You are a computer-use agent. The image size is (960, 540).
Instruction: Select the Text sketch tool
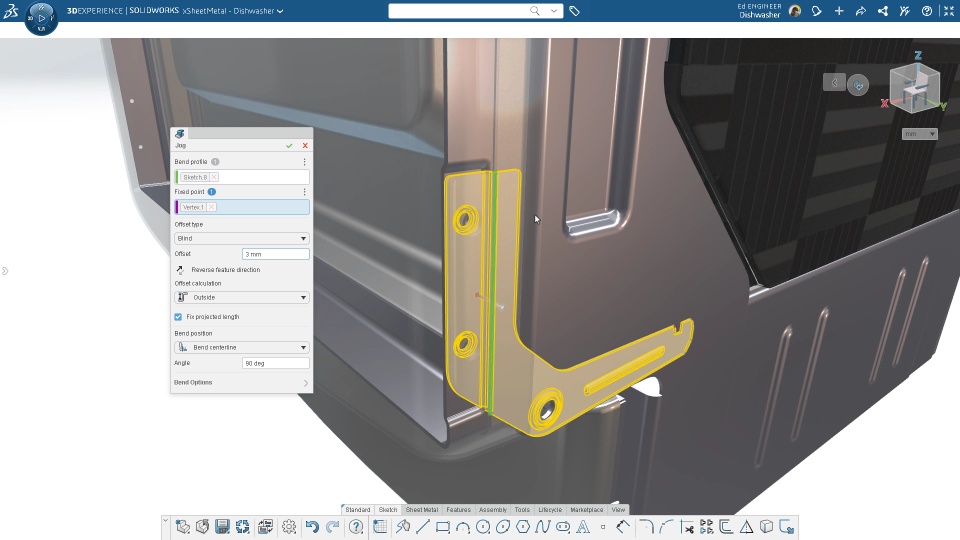tap(583, 527)
